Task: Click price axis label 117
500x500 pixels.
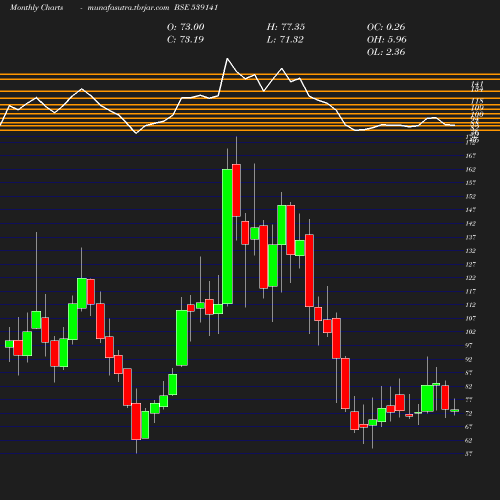Action: (470, 291)
